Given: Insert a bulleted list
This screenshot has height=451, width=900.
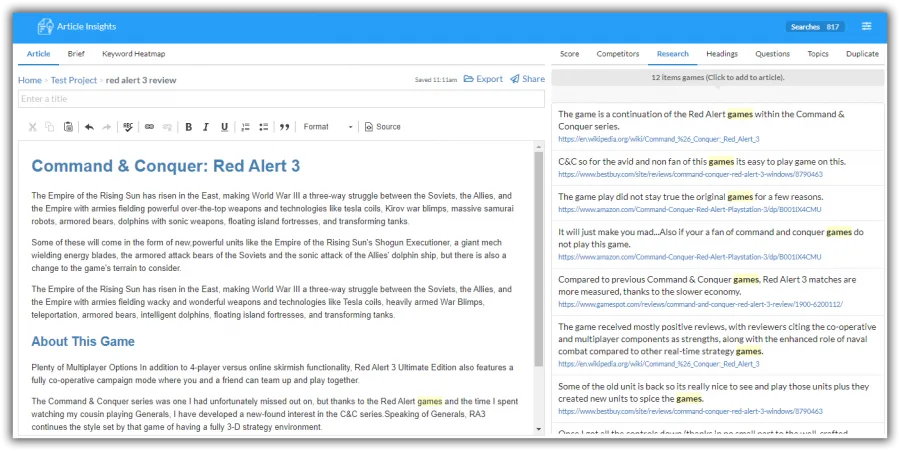Looking at the screenshot, I should coord(263,127).
